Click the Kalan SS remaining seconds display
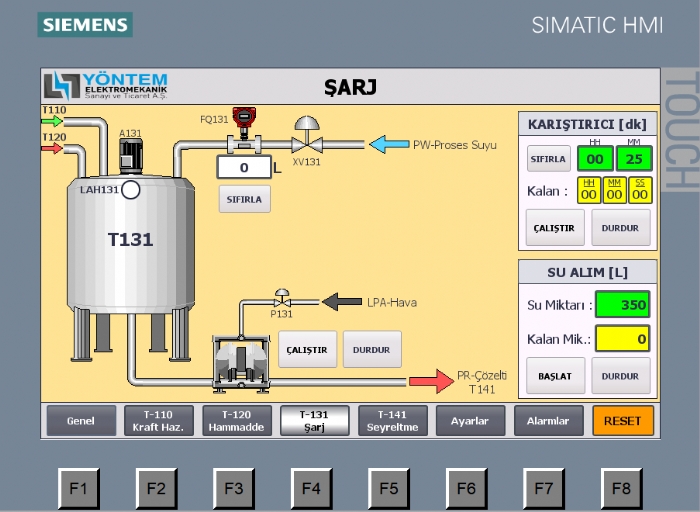The height and width of the screenshot is (512, 700). (x=640, y=191)
